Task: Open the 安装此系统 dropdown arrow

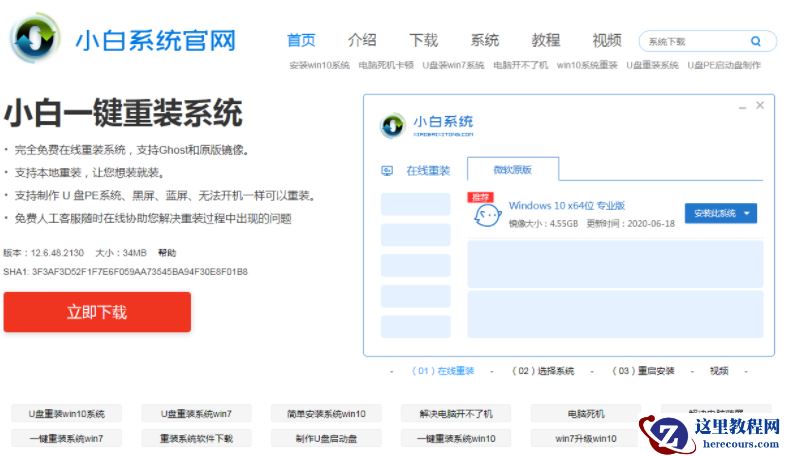Action: click(x=747, y=213)
